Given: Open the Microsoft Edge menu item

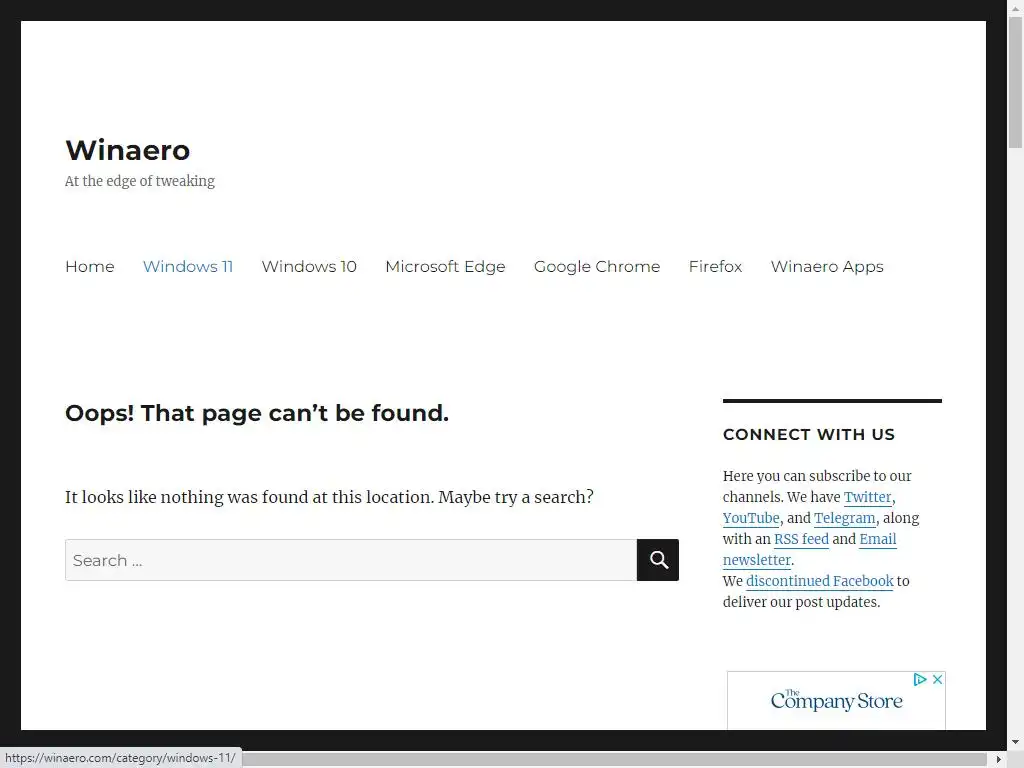Looking at the screenshot, I should pos(445,266).
